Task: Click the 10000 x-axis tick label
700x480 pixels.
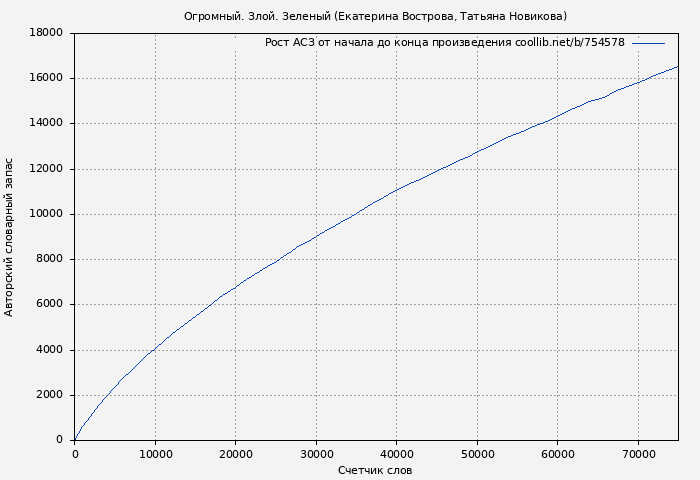Action: pos(155,454)
